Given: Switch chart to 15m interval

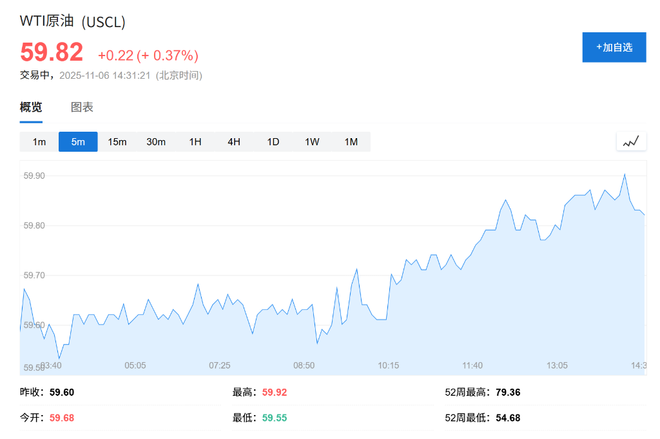Looking at the screenshot, I should click(x=117, y=142).
